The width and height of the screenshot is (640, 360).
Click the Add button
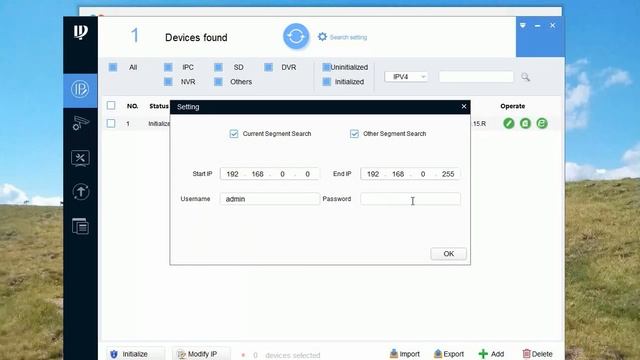491,354
